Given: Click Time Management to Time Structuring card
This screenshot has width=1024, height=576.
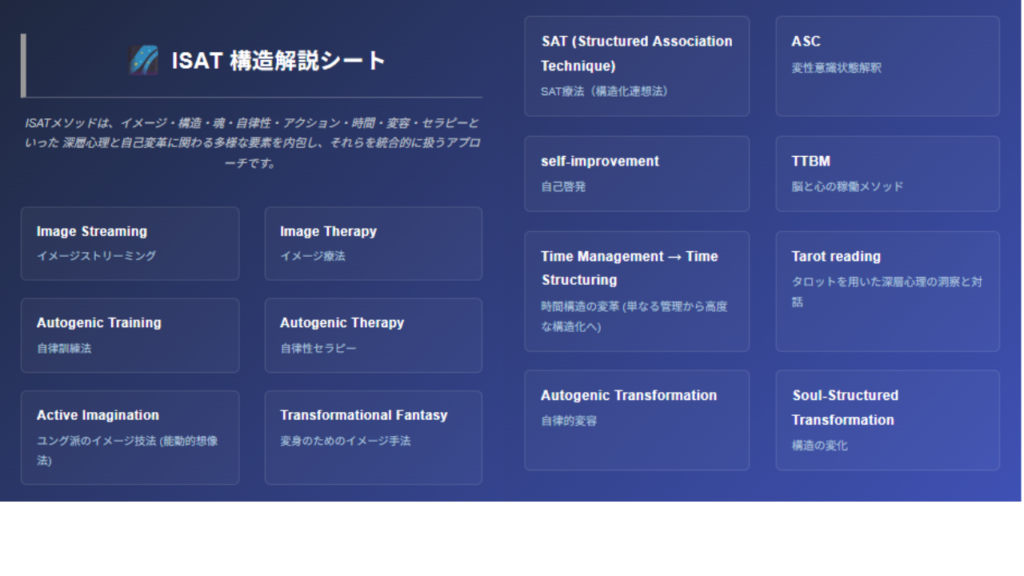Looking at the screenshot, I should [636, 291].
